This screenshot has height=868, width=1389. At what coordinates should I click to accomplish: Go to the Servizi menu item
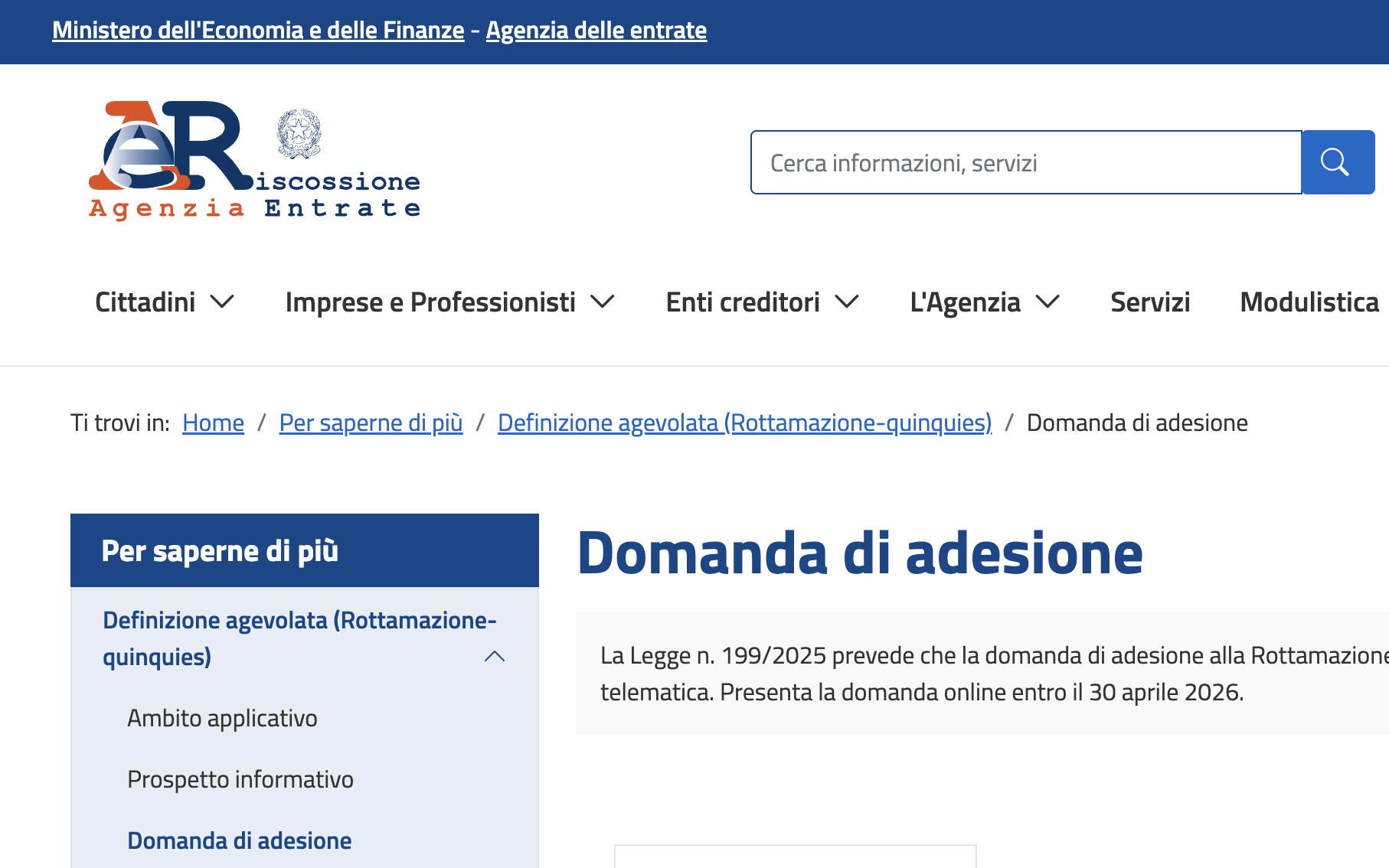[1150, 302]
